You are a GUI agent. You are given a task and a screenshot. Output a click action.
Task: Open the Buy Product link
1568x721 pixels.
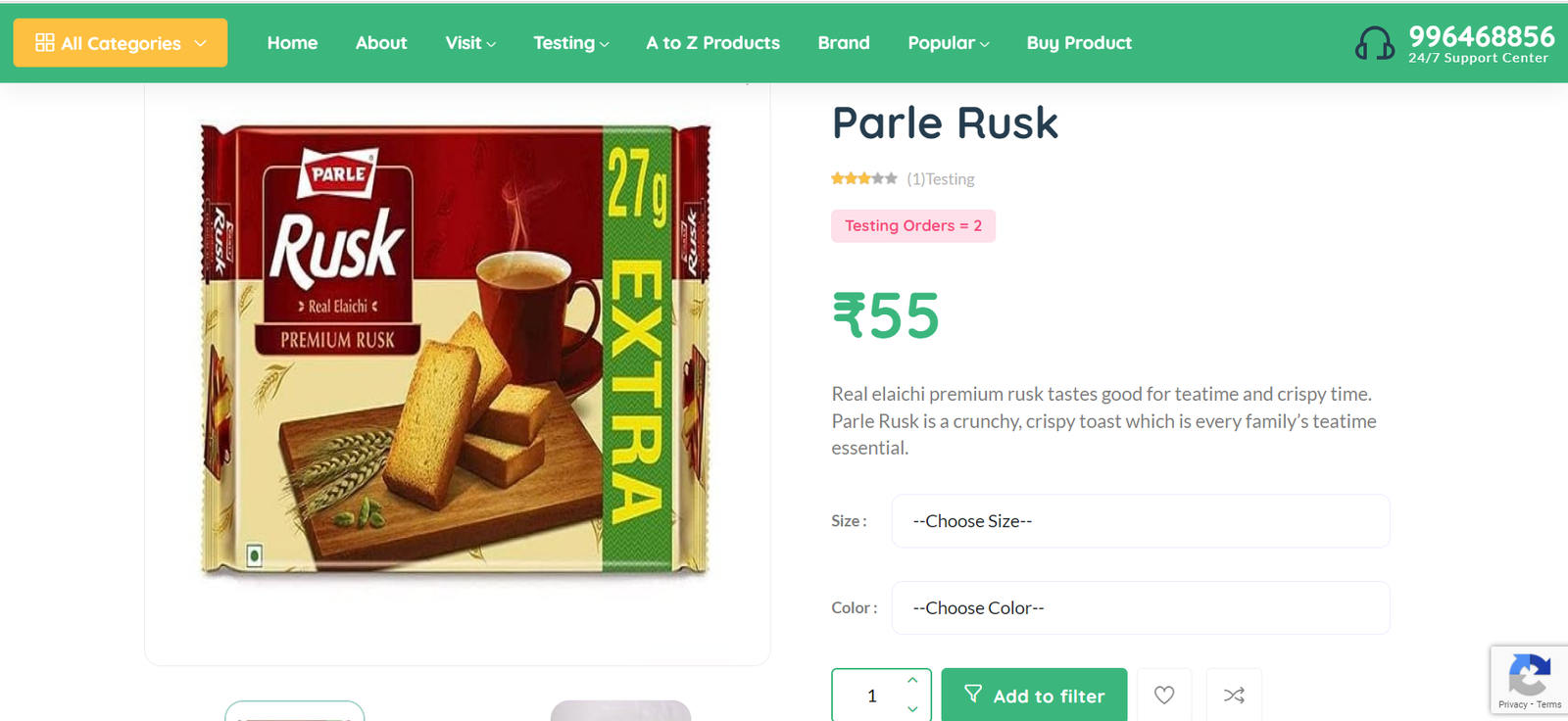point(1079,43)
